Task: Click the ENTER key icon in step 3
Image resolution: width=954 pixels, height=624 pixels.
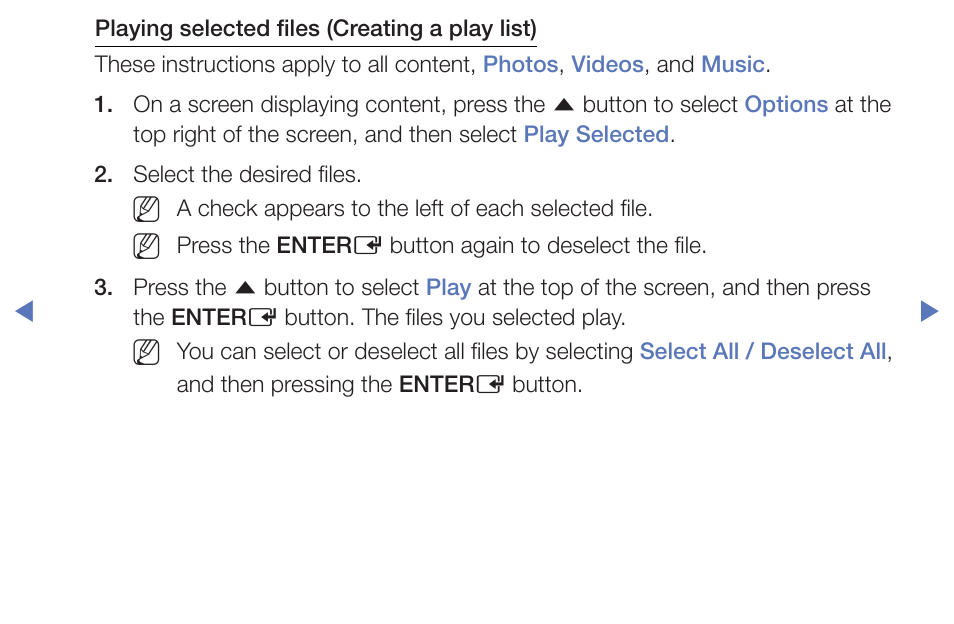Action: [263, 317]
